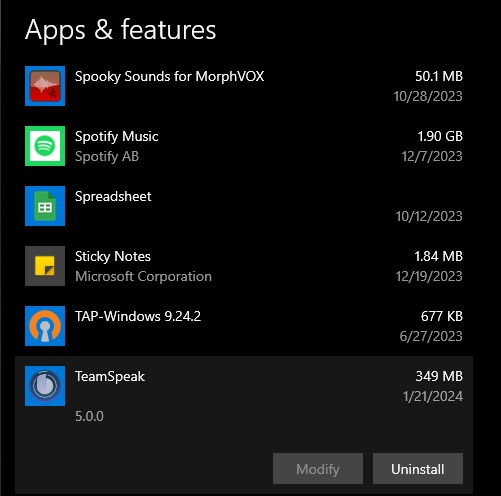Click the 1.90 GB size of Spotify
The height and width of the screenshot is (496, 501).
point(440,136)
